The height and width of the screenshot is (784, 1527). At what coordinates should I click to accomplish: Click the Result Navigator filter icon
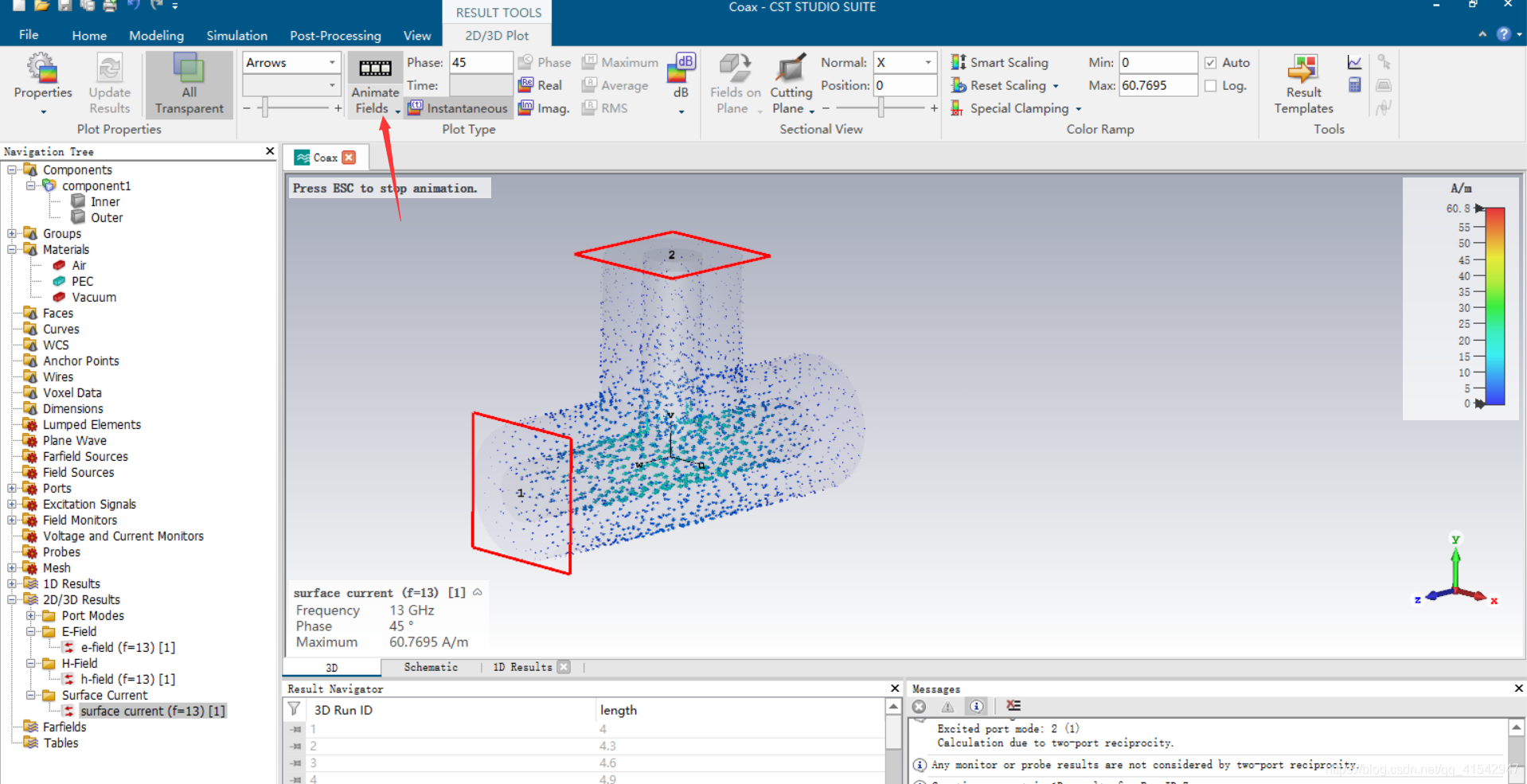294,709
